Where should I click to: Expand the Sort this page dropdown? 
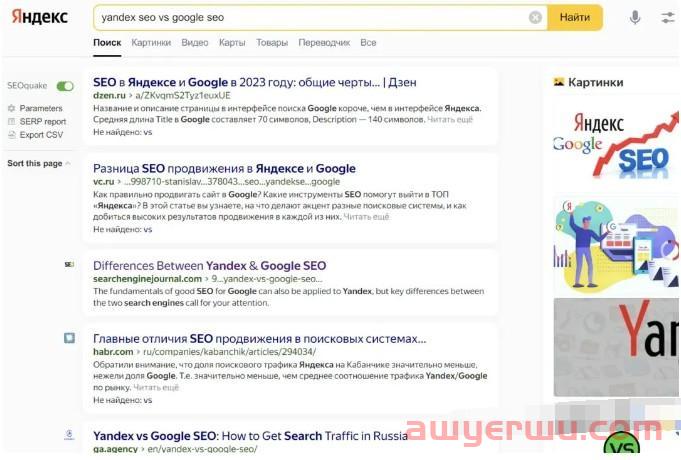click(x=39, y=163)
